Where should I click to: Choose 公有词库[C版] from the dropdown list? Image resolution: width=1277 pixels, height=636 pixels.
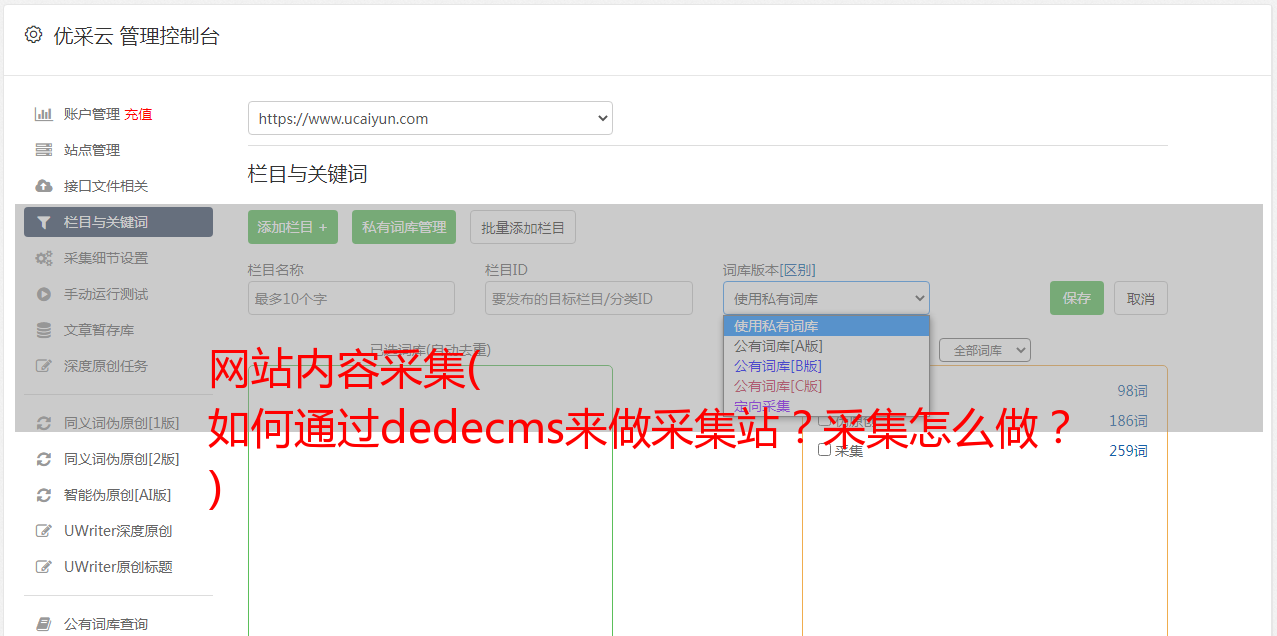[826, 386]
